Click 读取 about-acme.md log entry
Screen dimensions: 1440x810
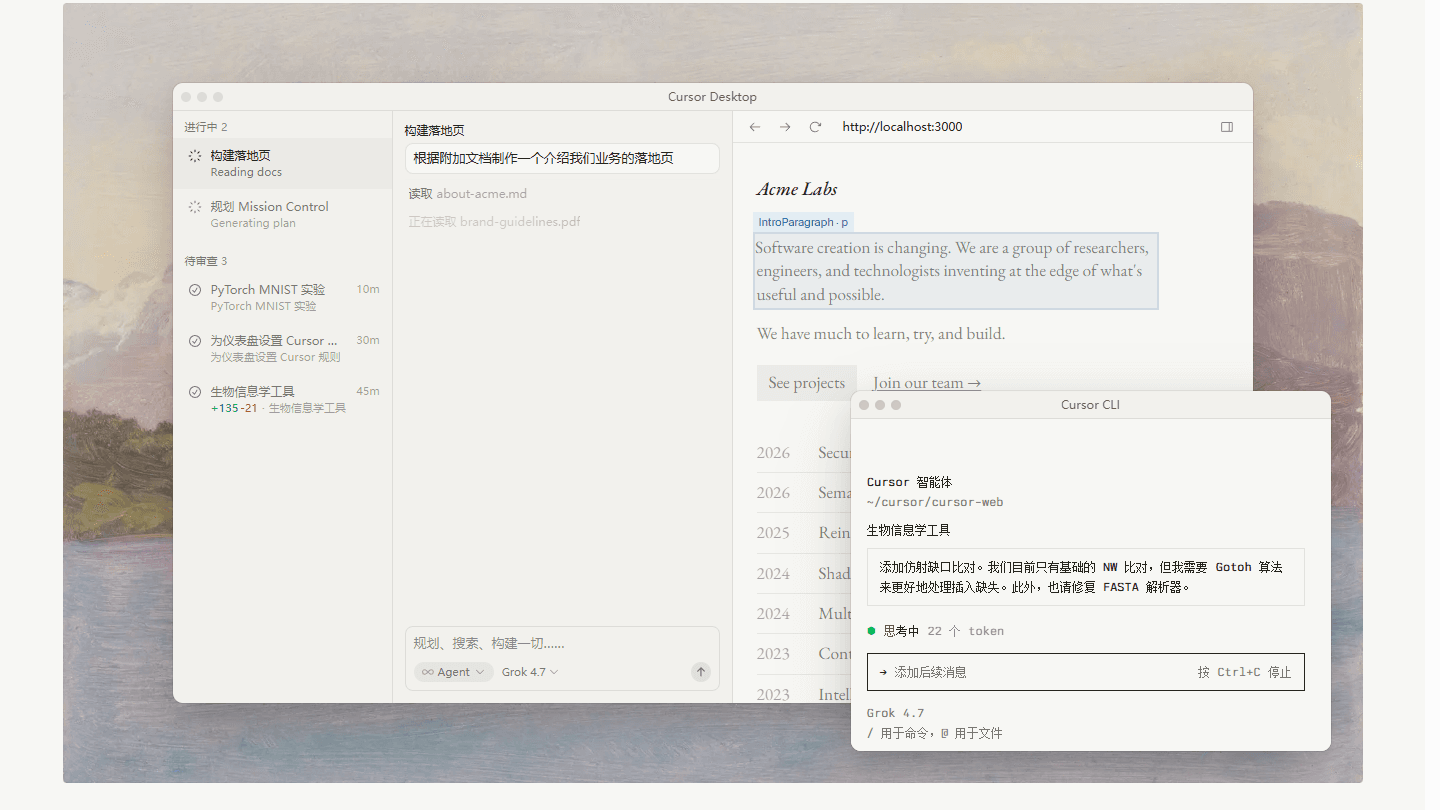pos(467,194)
